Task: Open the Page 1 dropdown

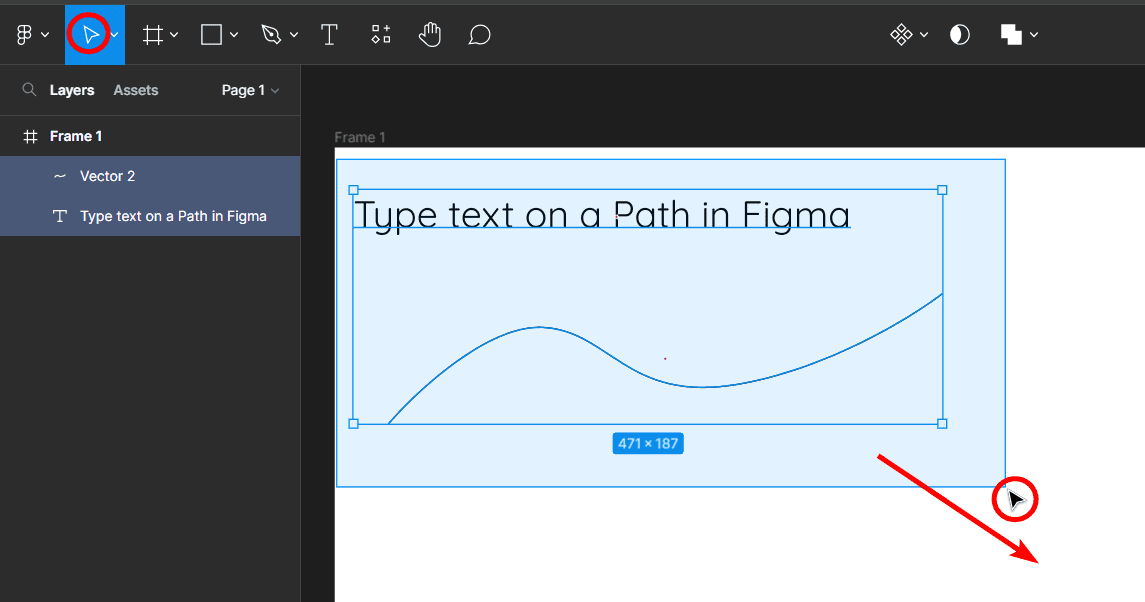Action: tap(250, 90)
